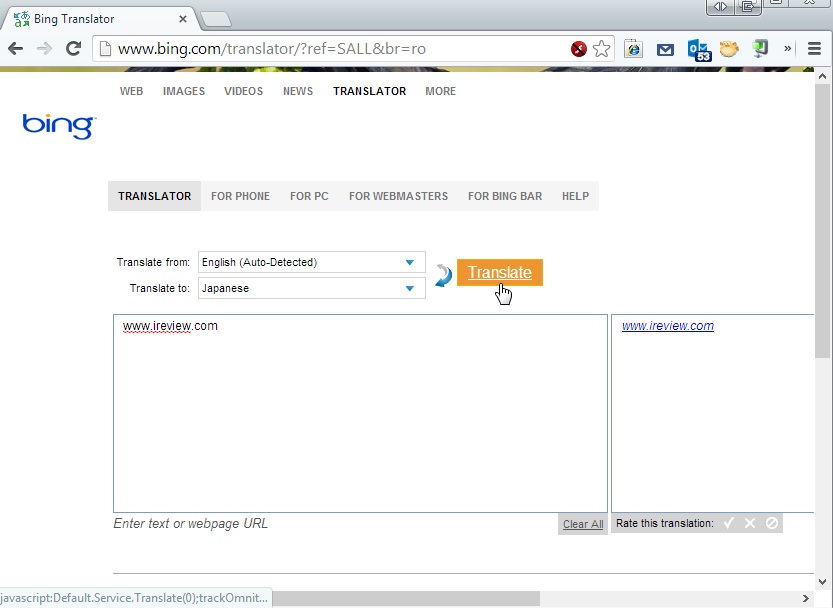
Task: Switch to the FOR WEBMASTERS tab
Action: [398, 196]
